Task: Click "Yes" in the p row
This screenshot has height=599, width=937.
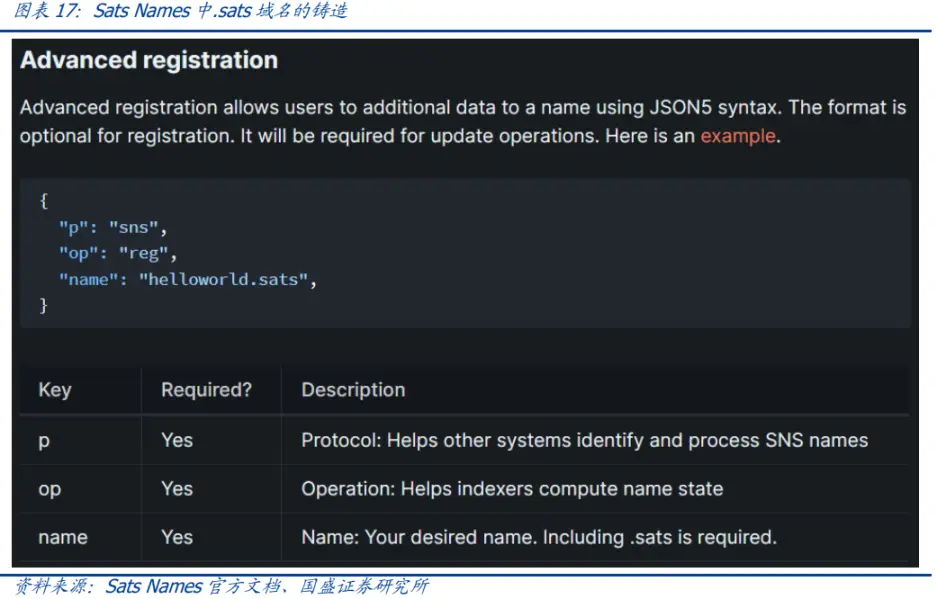Action: (x=177, y=440)
